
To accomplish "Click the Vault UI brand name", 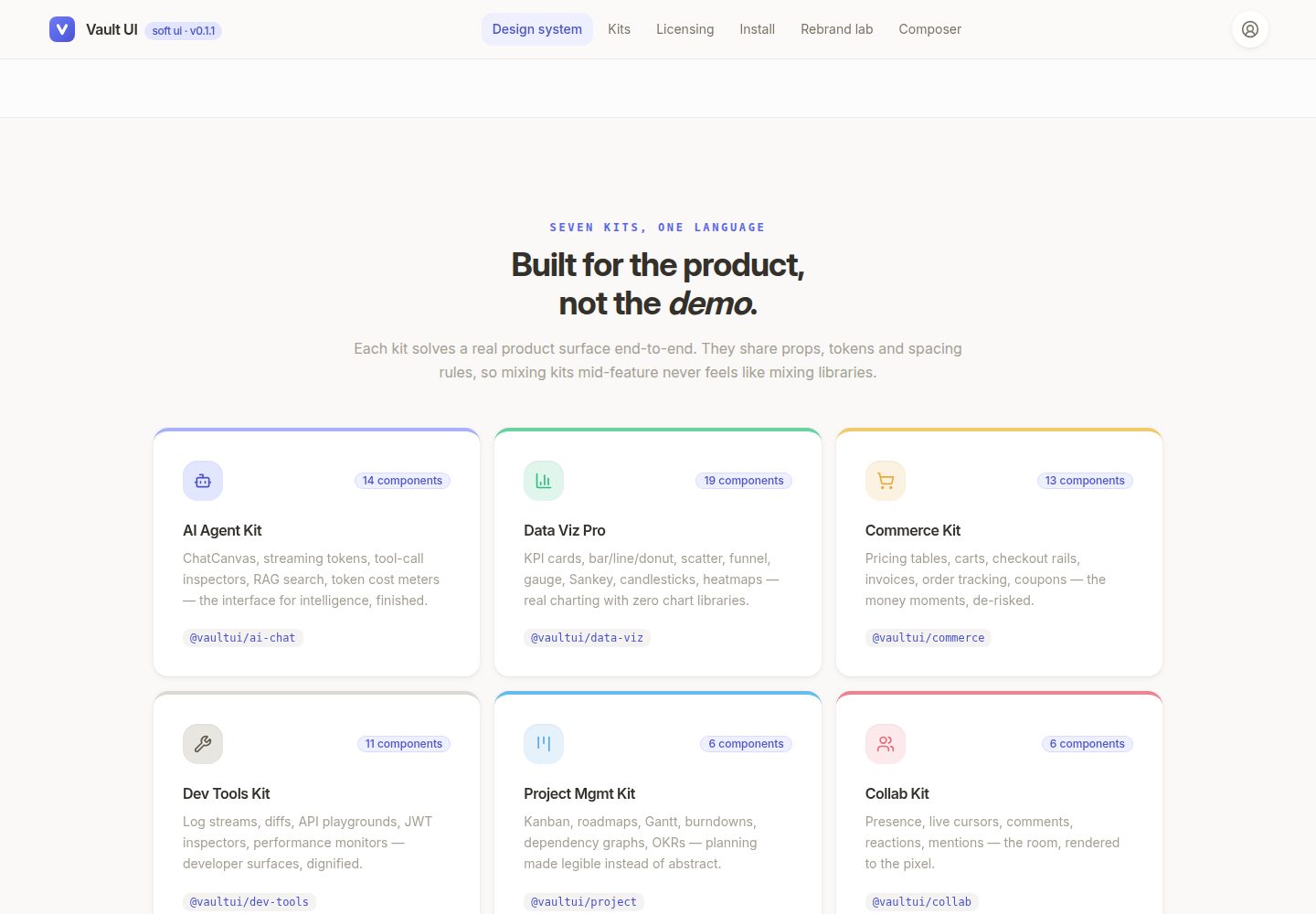I will (x=111, y=29).
